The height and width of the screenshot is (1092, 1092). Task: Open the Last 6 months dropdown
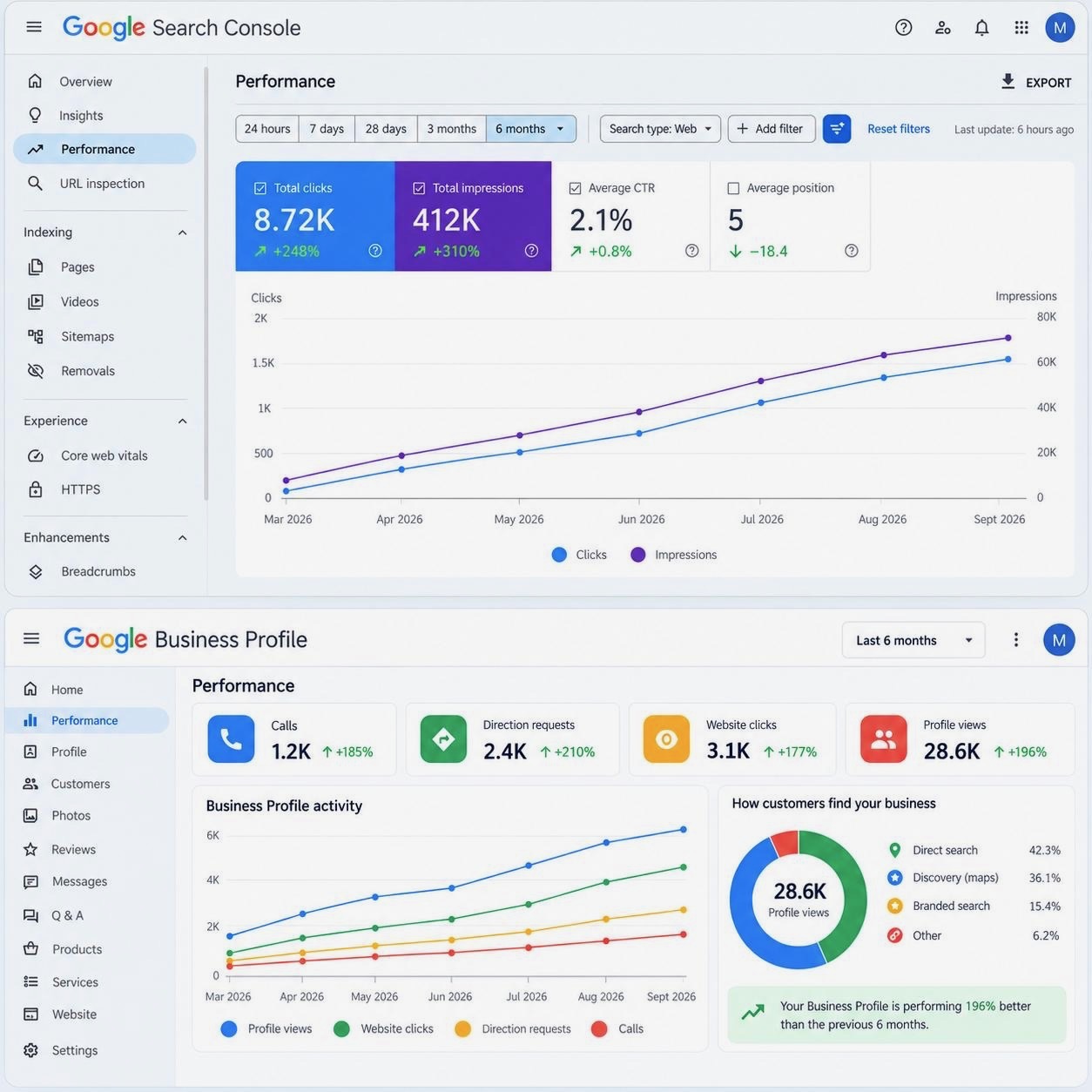[913, 640]
